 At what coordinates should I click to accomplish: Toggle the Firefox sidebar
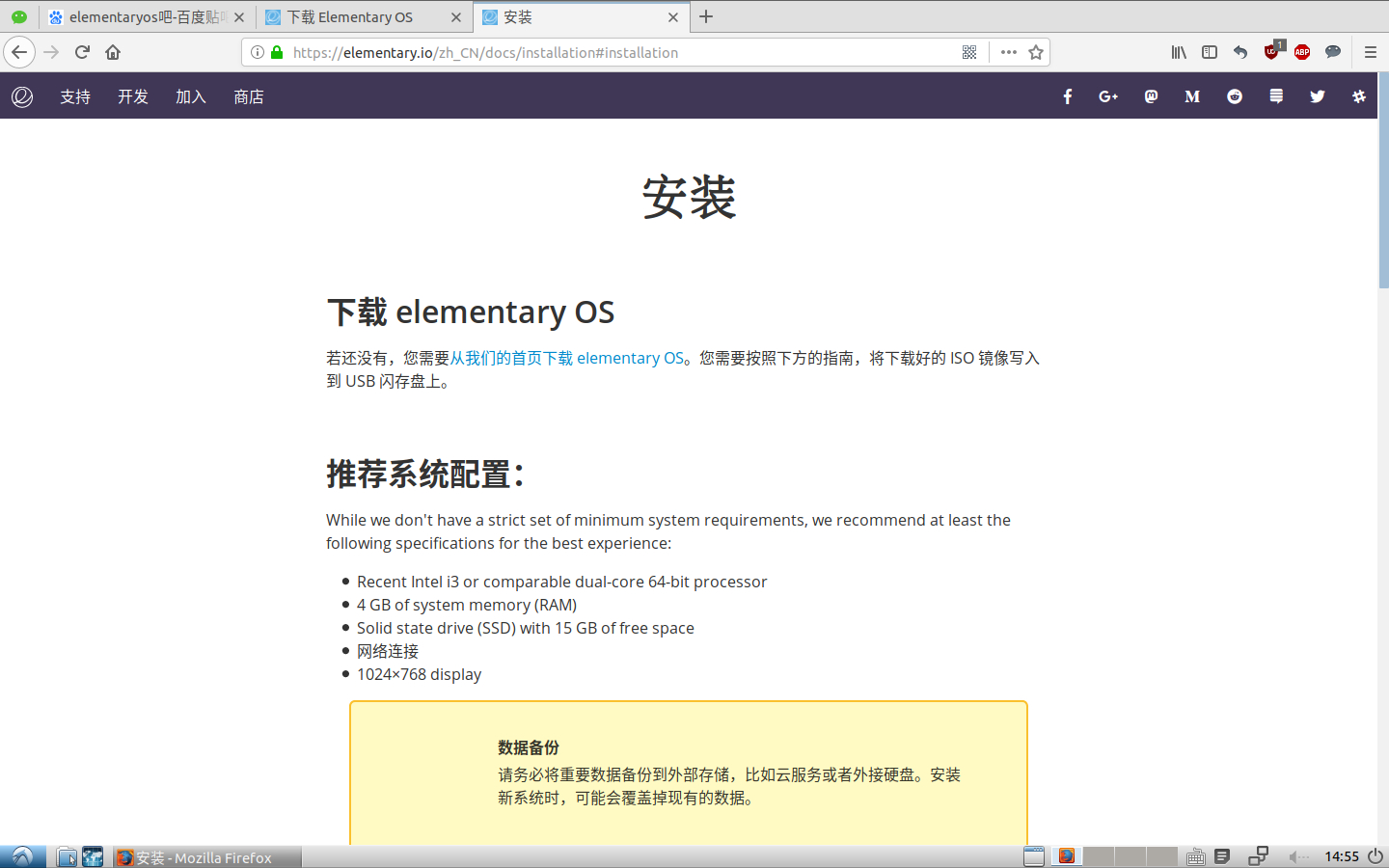(1210, 52)
